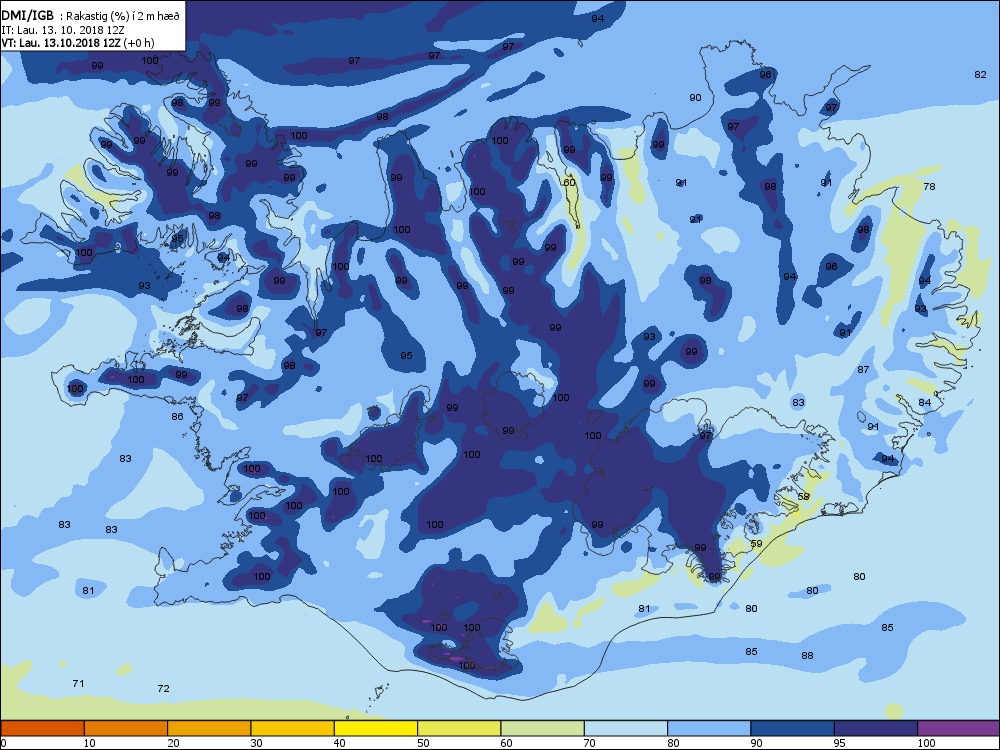
Task: Click the pale yellow 50–60 legend swatch
Action: point(459,728)
